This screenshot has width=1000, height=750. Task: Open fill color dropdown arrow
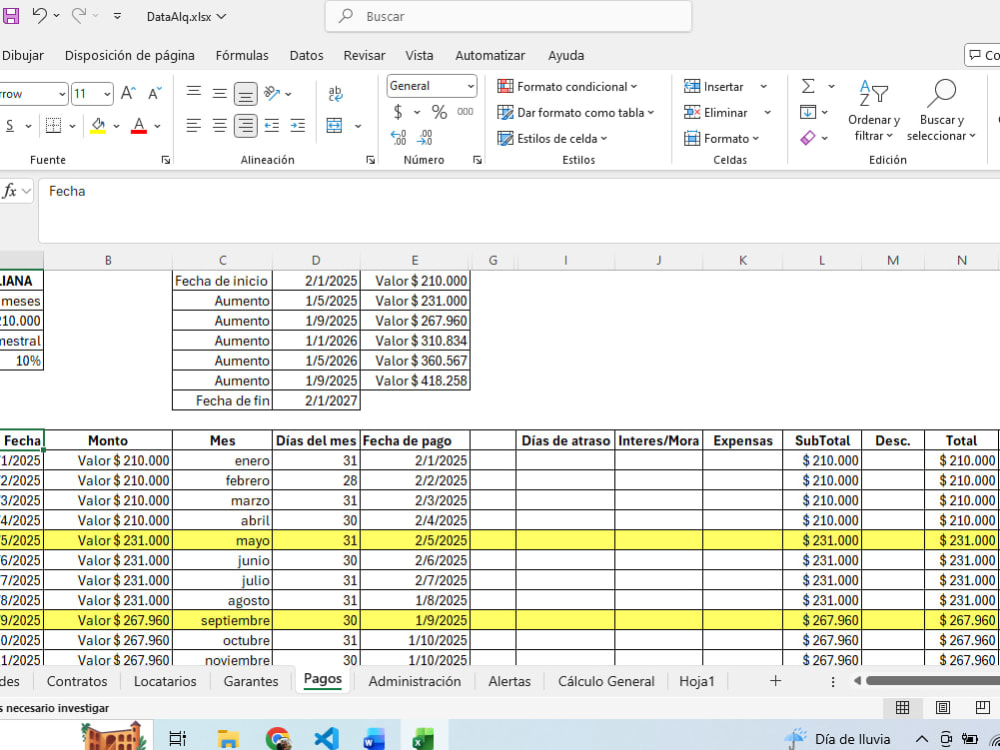(116, 126)
